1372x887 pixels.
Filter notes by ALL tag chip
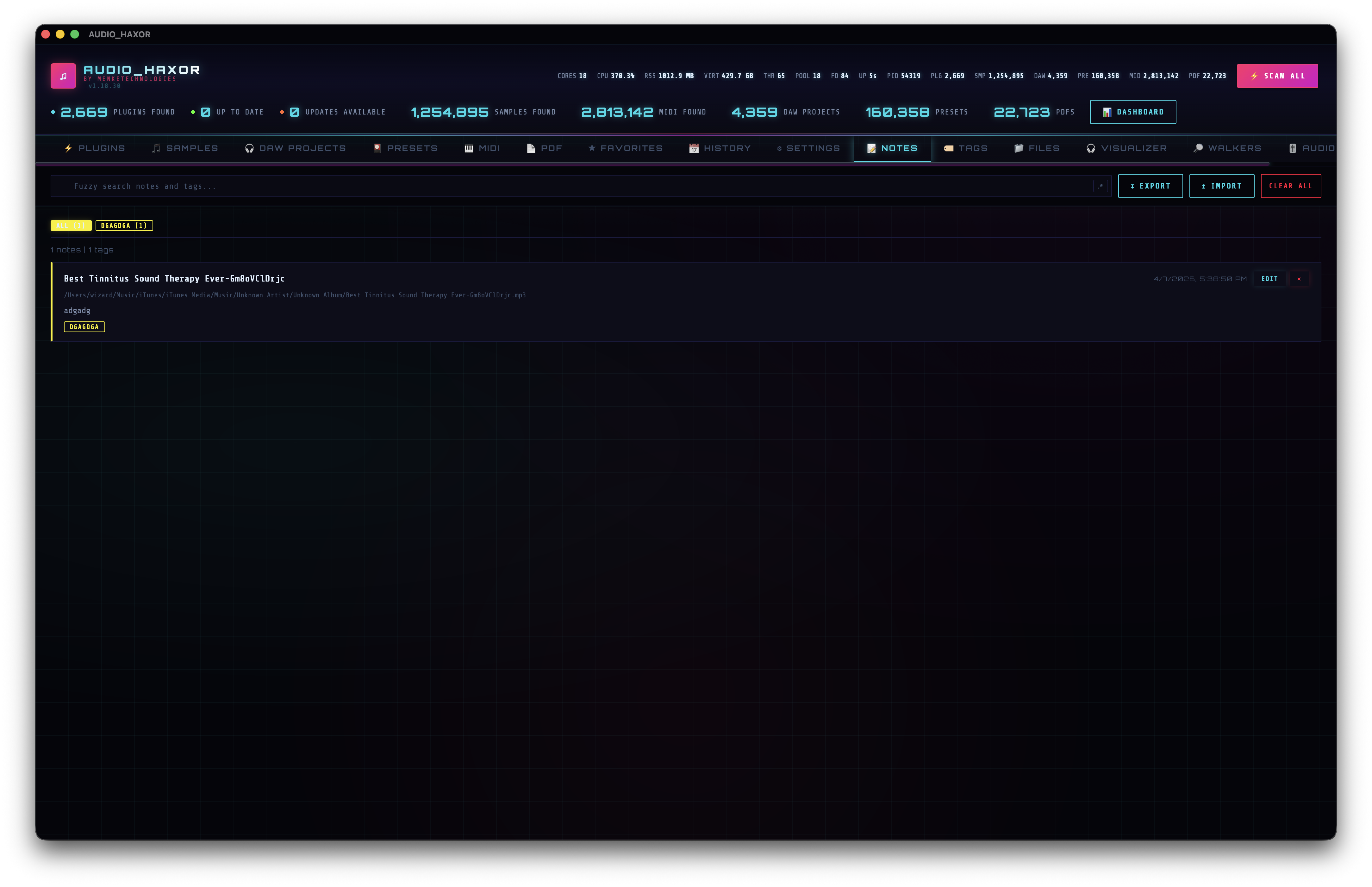click(x=71, y=225)
